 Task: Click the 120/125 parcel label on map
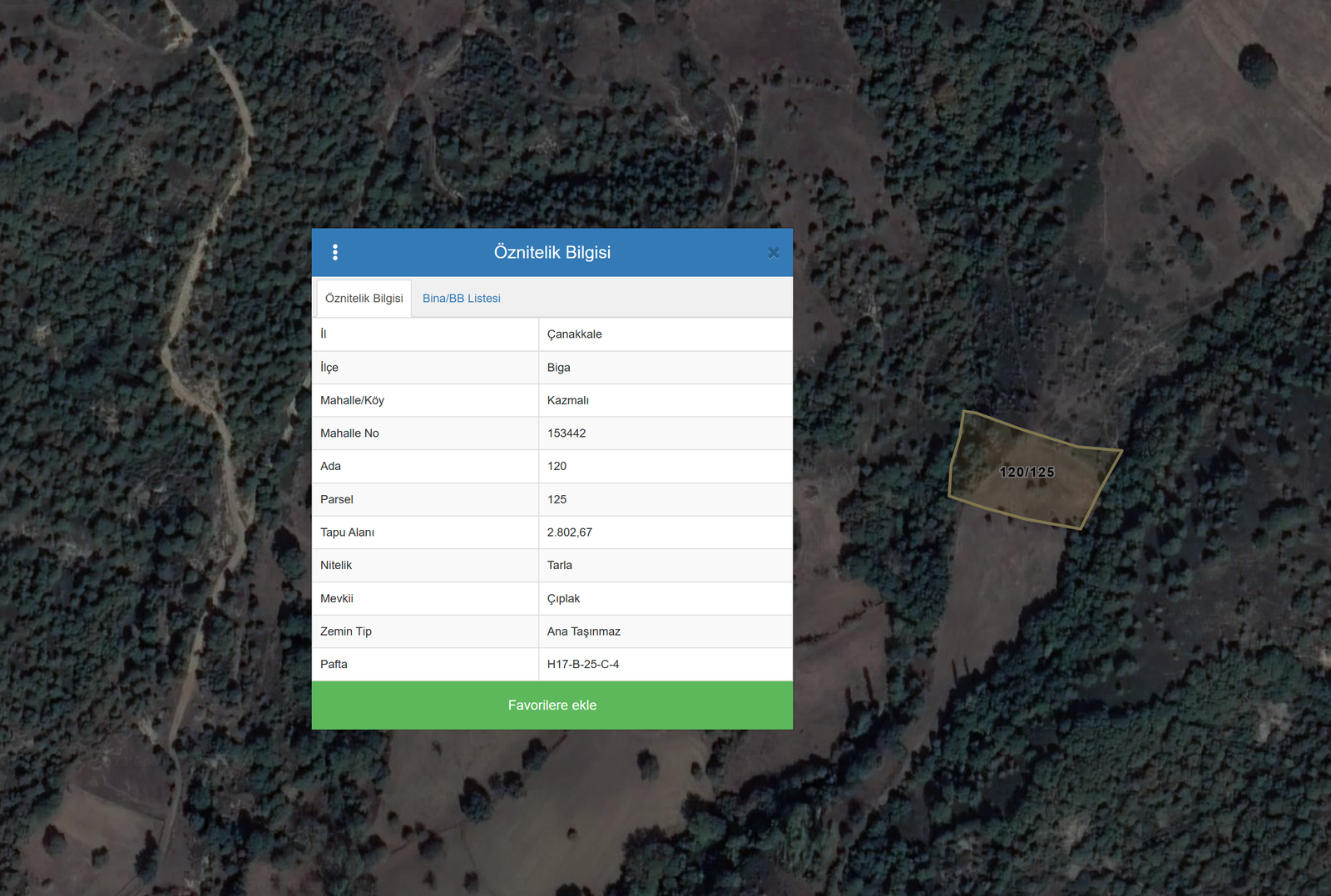[x=1027, y=472]
